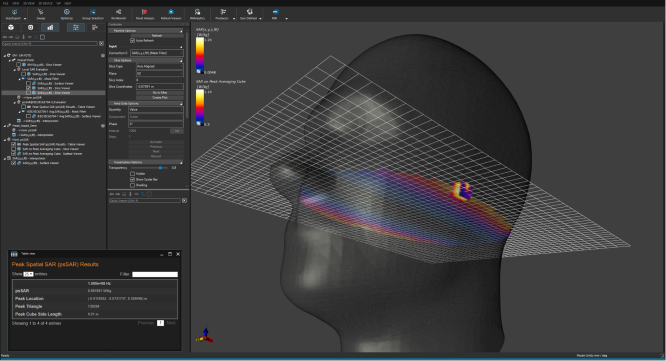This screenshot has width=666, height=361.
Task: Click the Go to Max button
Action: (x=160, y=93)
